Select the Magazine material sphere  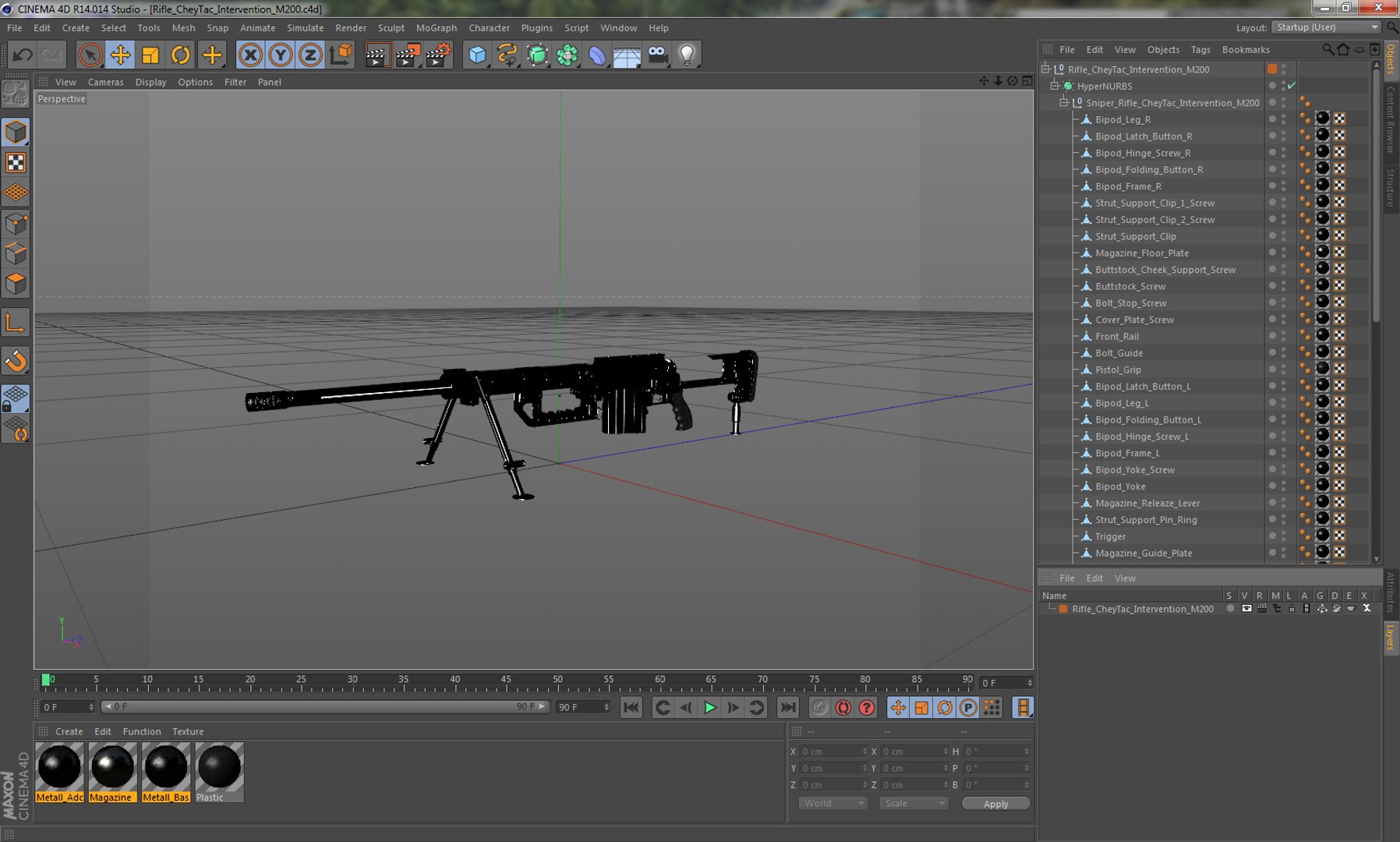tap(112, 767)
